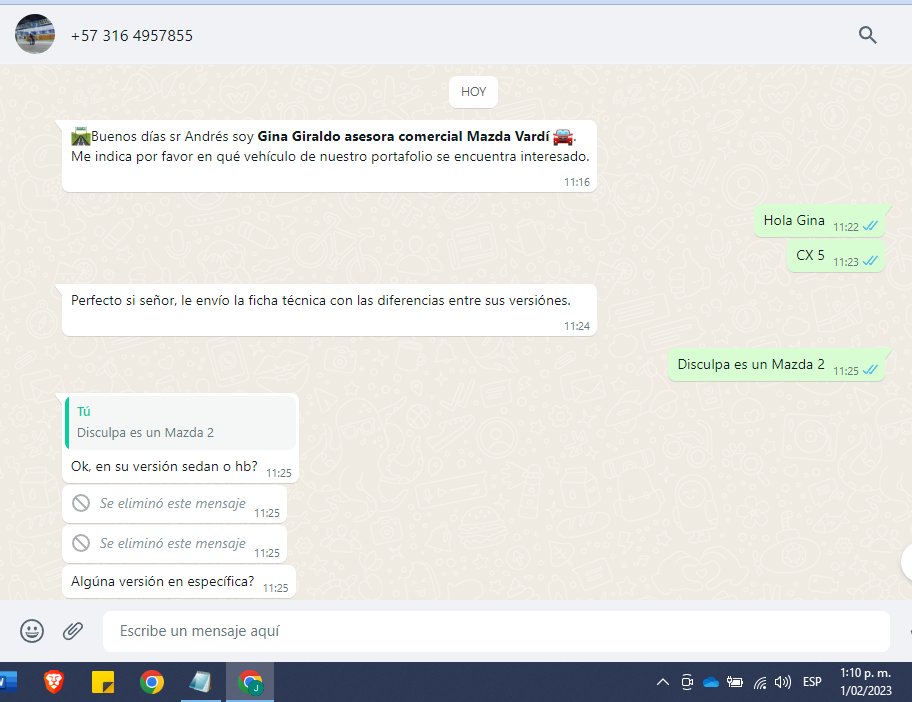The width and height of the screenshot is (912, 702).
Task: Click the 11:16 timestamp
Action: coord(577,183)
